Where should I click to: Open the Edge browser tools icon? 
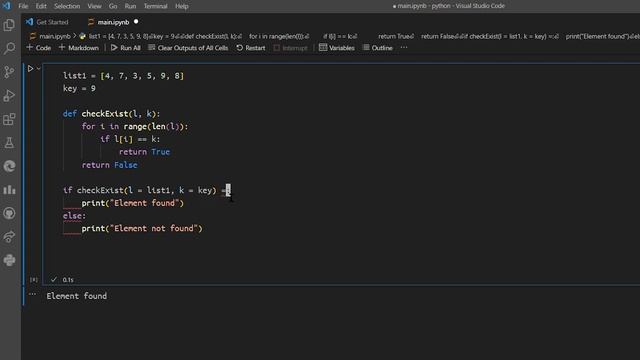[x=9, y=166]
